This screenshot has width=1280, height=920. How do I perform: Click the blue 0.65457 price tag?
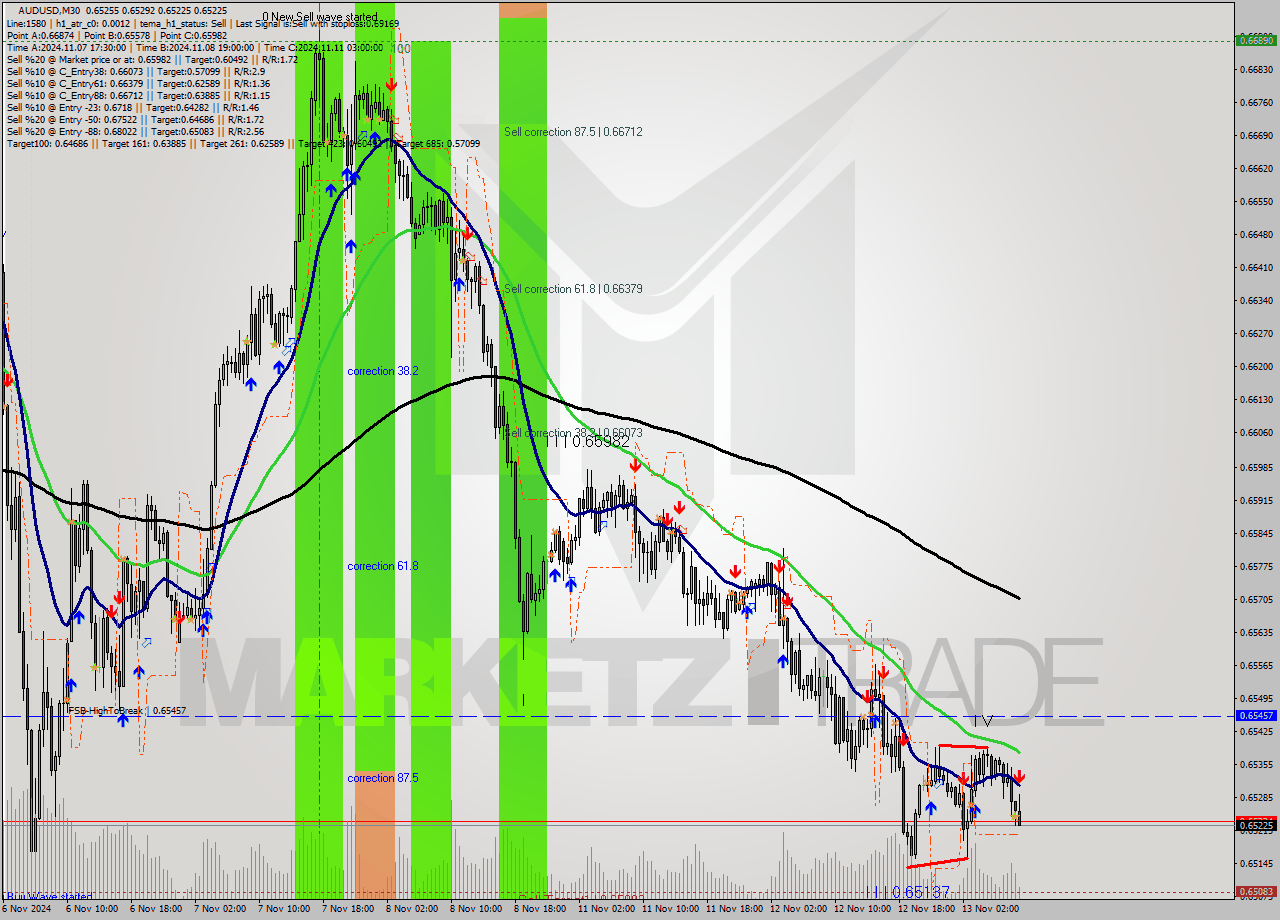click(x=1256, y=716)
